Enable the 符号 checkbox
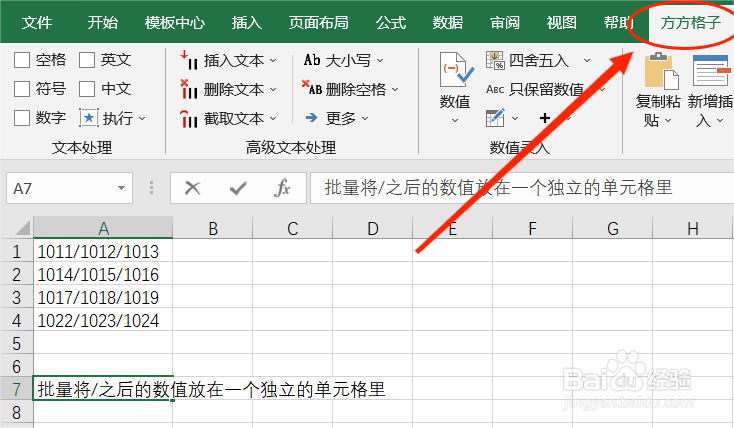 (x=22, y=89)
